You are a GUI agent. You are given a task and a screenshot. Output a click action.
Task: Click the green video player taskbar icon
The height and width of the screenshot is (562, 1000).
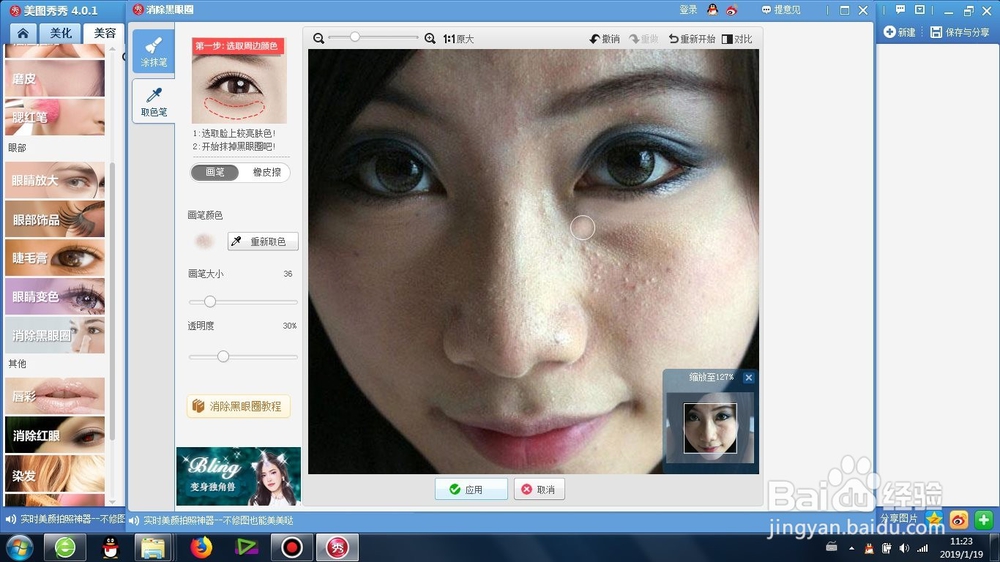(x=246, y=547)
